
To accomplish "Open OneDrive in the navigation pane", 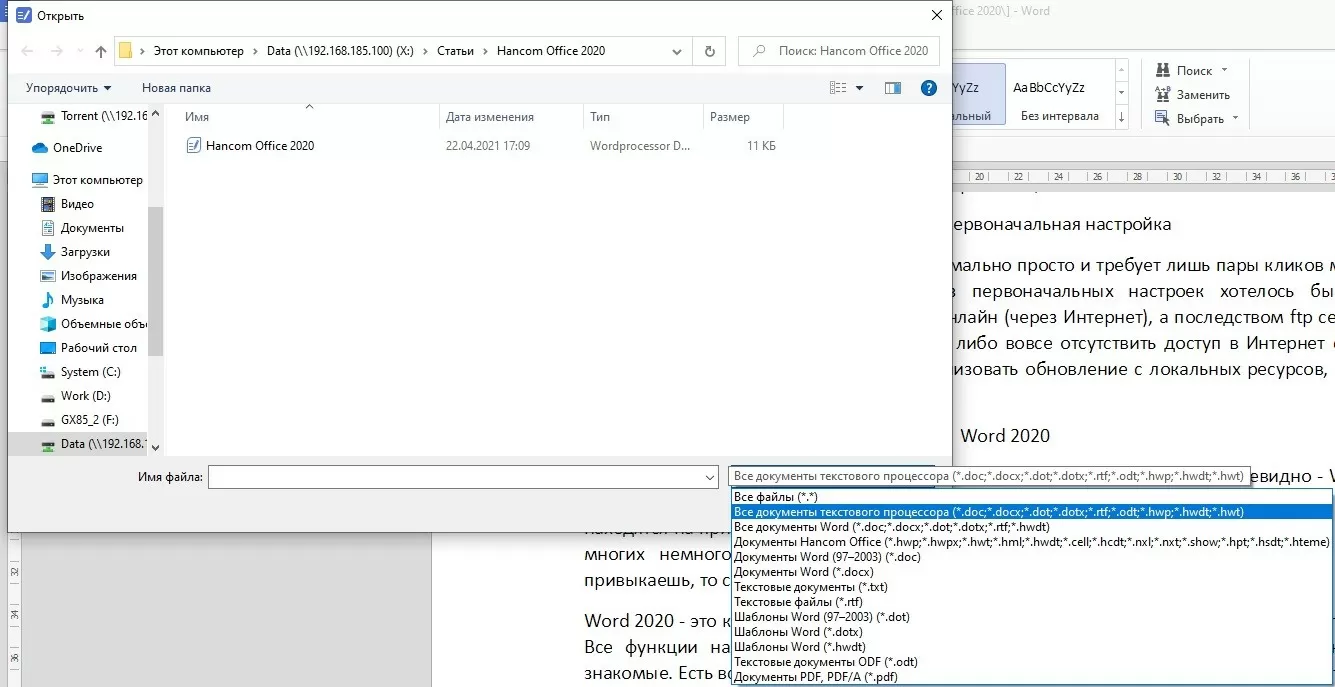I will tap(77, 148).
